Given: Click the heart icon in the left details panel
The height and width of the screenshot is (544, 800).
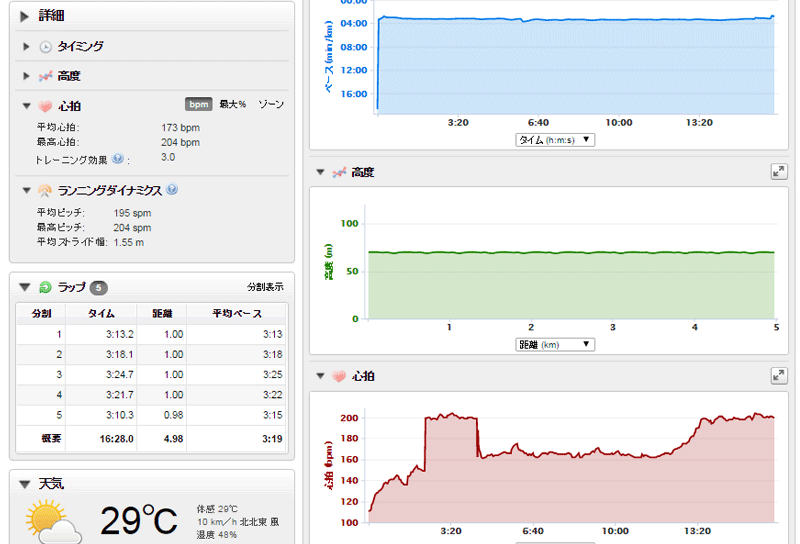Looking at the screenshot, I should point(45,106).
